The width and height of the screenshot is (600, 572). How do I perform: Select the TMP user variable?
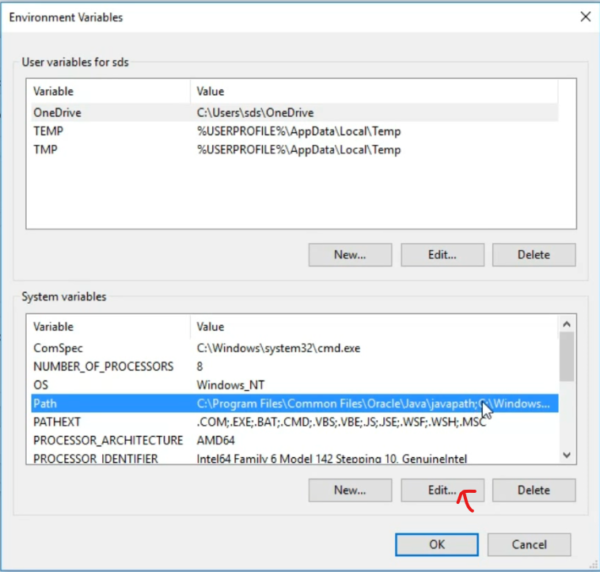click(295, 150)
